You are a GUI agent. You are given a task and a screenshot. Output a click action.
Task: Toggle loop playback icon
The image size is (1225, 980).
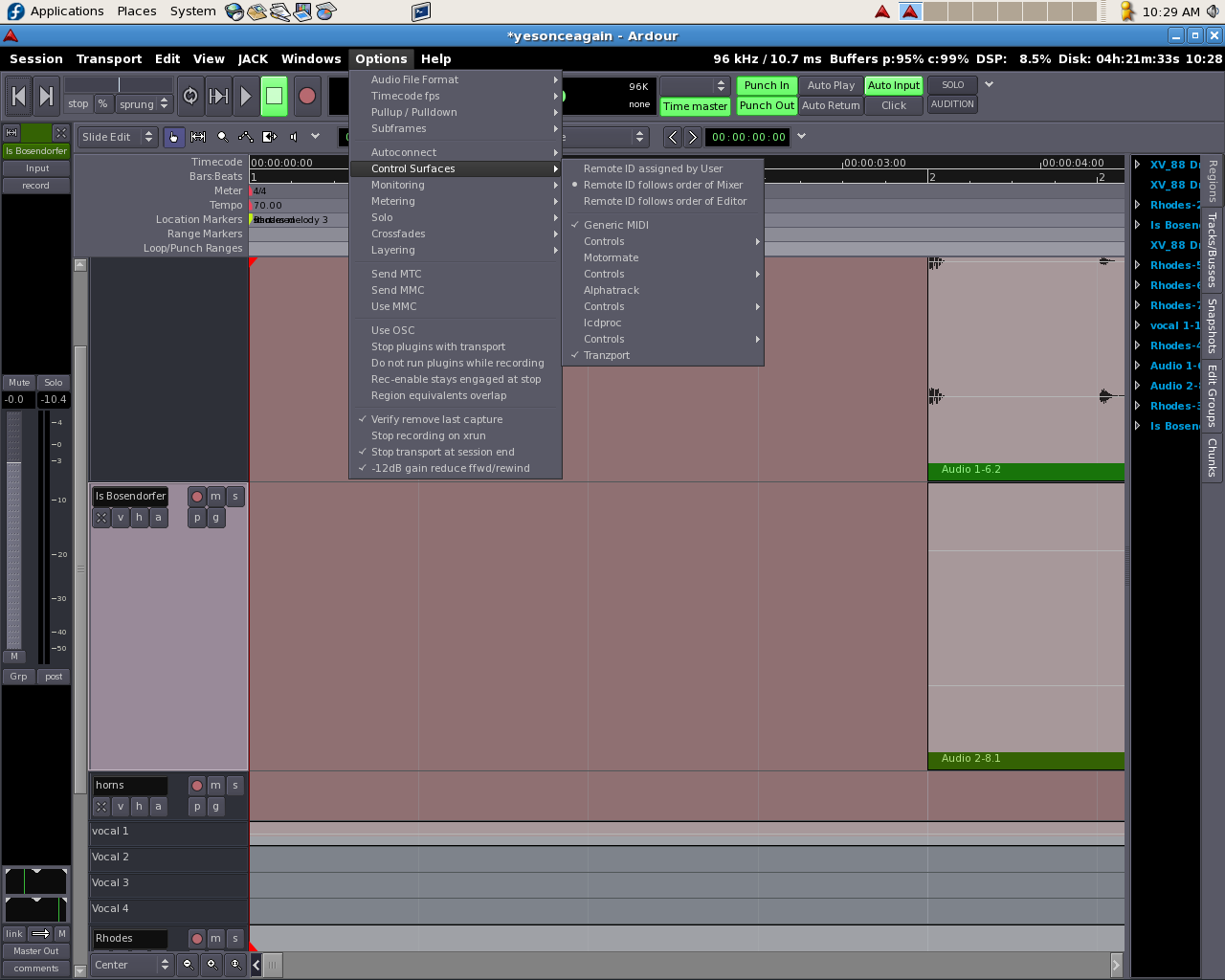(x=190, y=96)
